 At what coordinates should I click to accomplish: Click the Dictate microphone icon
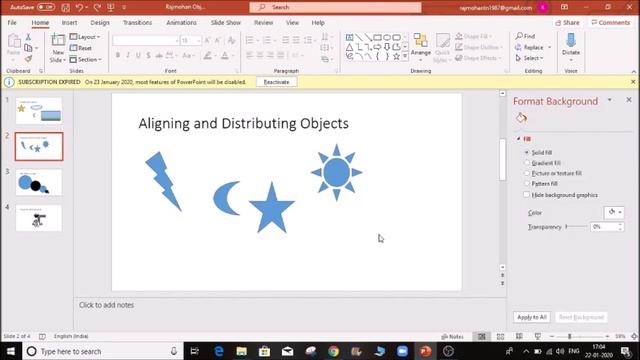point(571,40)
